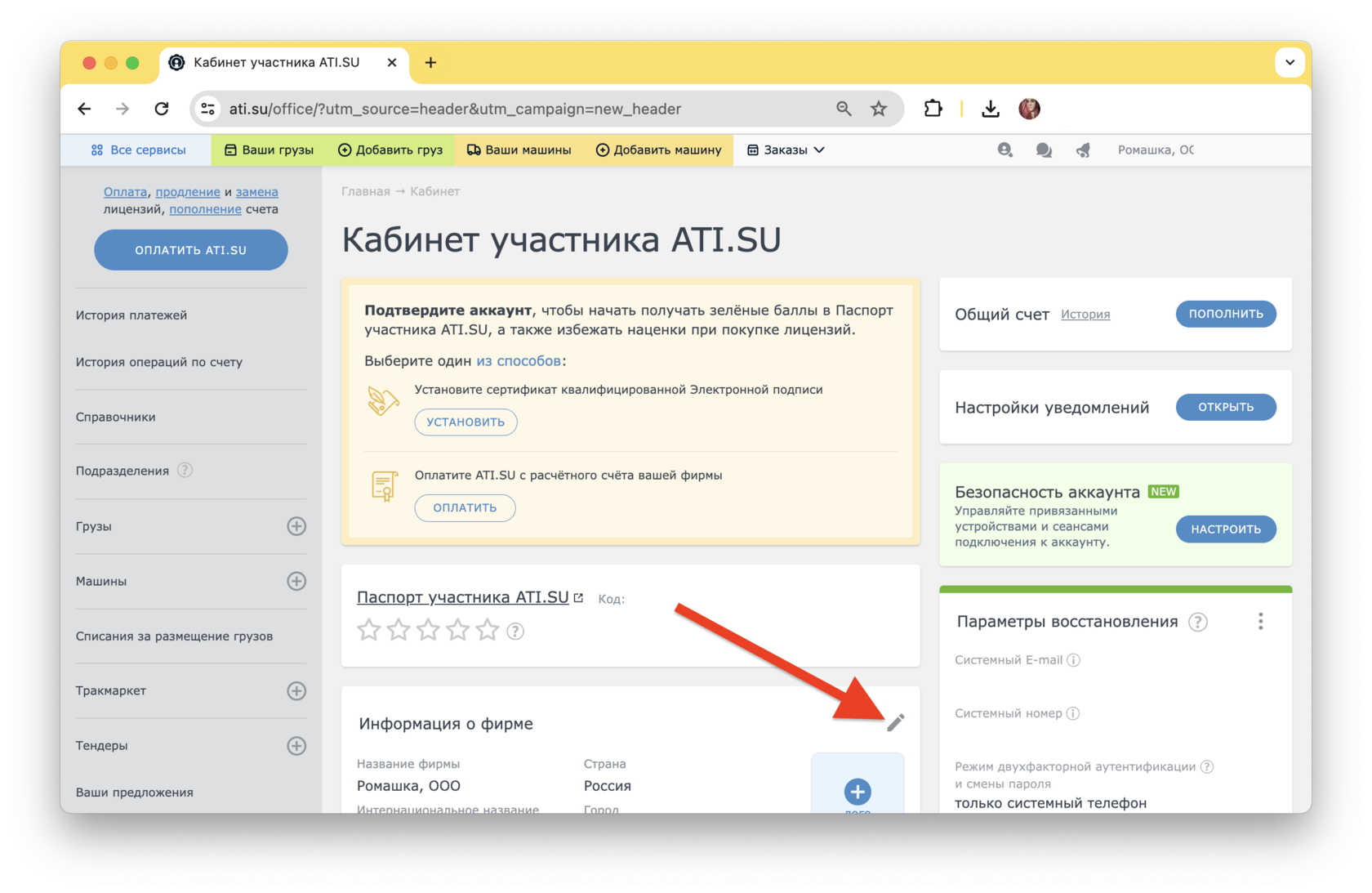Reload the page with the refresh icon

(162, 109)
